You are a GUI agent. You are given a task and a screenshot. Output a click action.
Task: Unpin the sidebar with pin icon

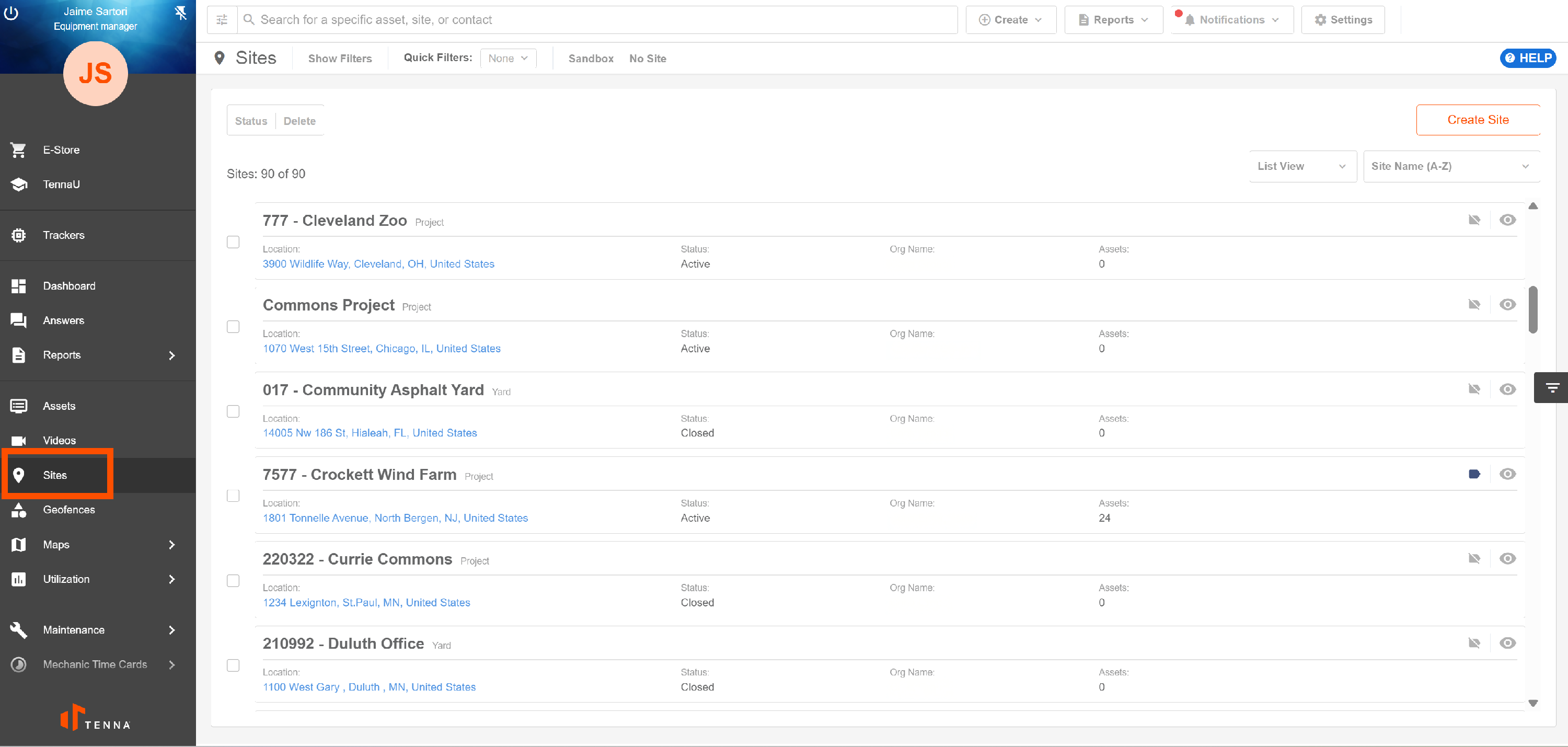181,13
